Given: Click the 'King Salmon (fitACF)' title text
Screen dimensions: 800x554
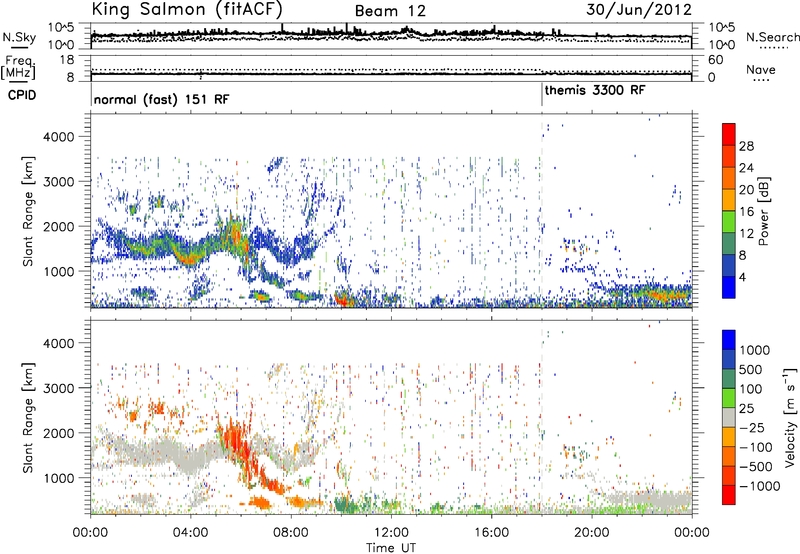Looking at the screenshot, I should click(x=187, y=9).
